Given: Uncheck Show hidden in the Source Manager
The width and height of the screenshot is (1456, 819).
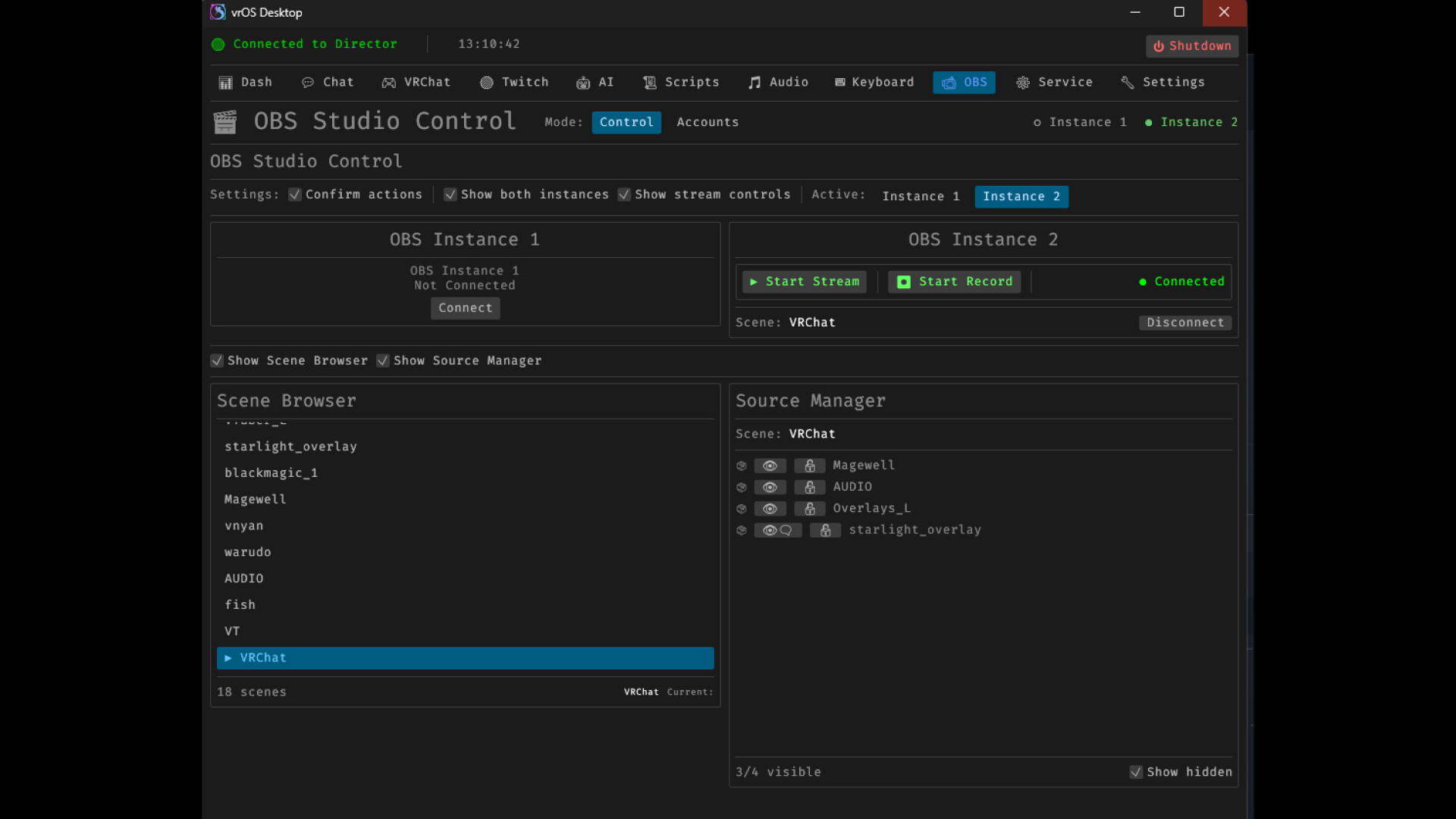Looking at the screenshot, I should [1135, 772].
